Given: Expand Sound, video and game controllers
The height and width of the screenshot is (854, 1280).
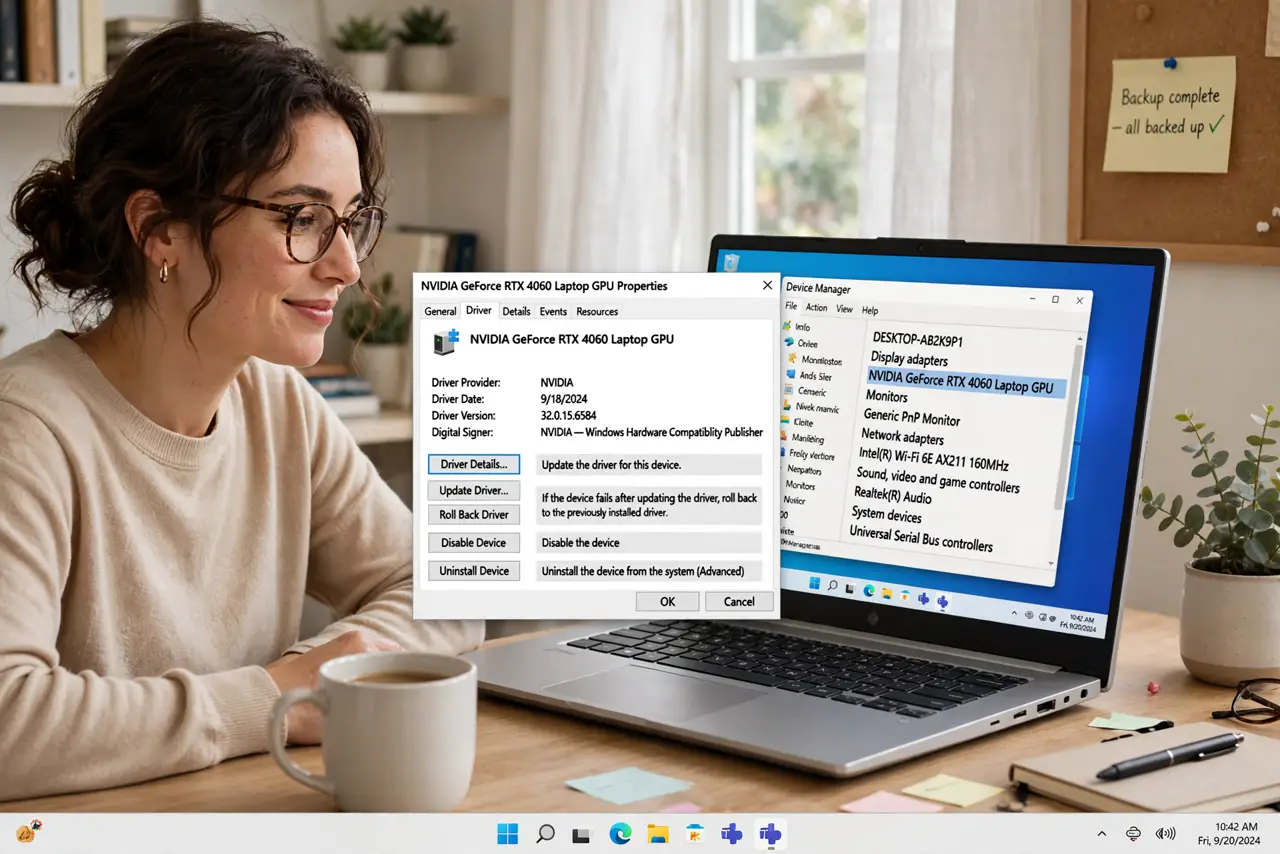Looking at the screenshot, I should click(x=938, y=479).
